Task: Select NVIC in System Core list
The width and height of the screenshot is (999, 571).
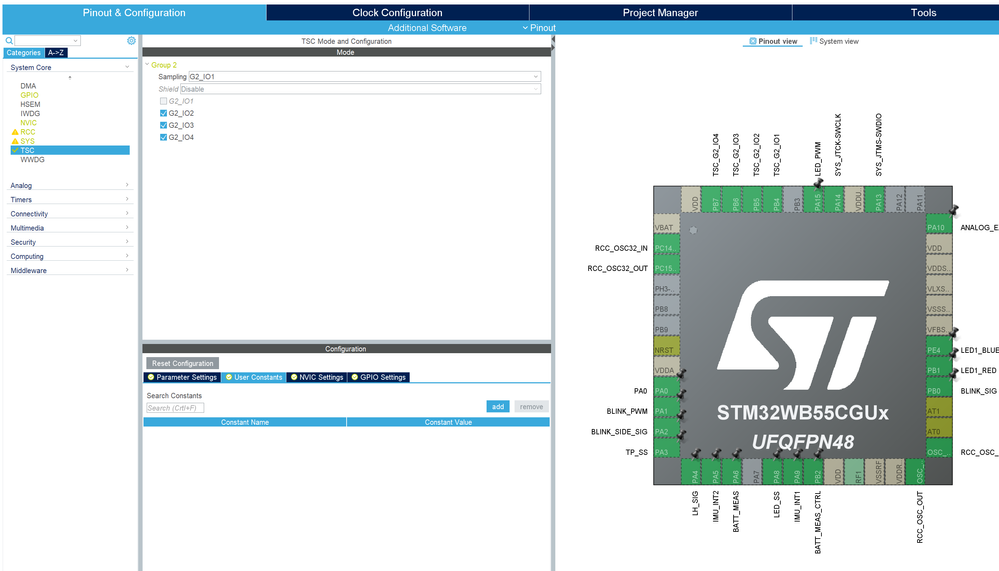Action: click(28, 123)
